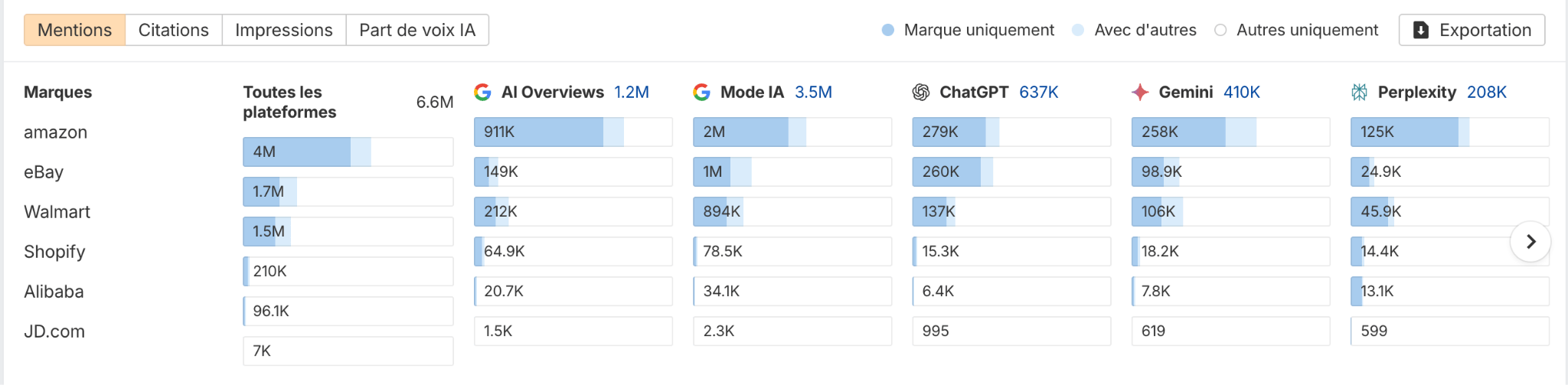
Task: Click the 212K AI Overviews bar
Action: coord(573,211)
